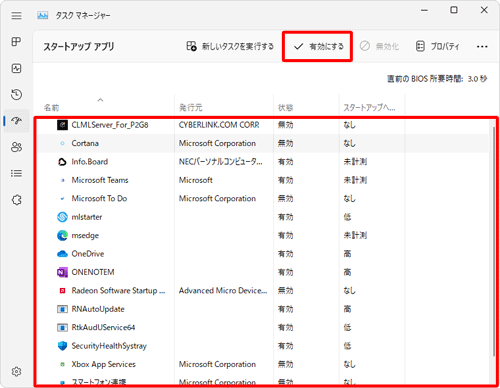
Task: Select RNAutoUpdate row name
Action: [98, 309]
